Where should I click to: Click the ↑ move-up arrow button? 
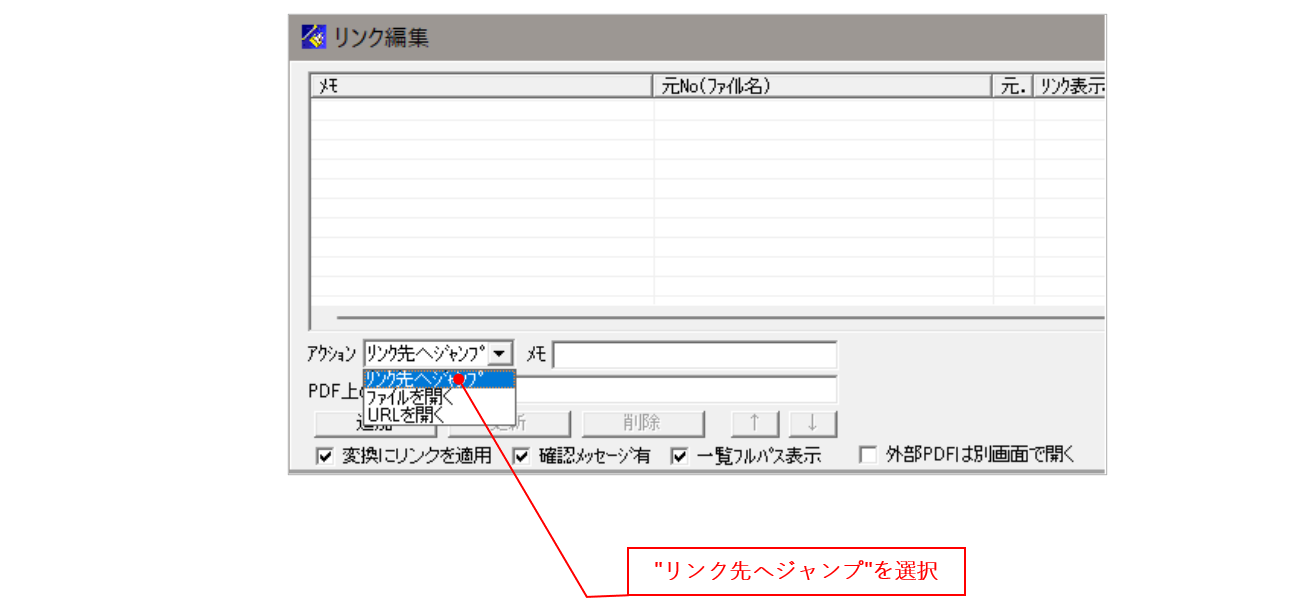755,423
